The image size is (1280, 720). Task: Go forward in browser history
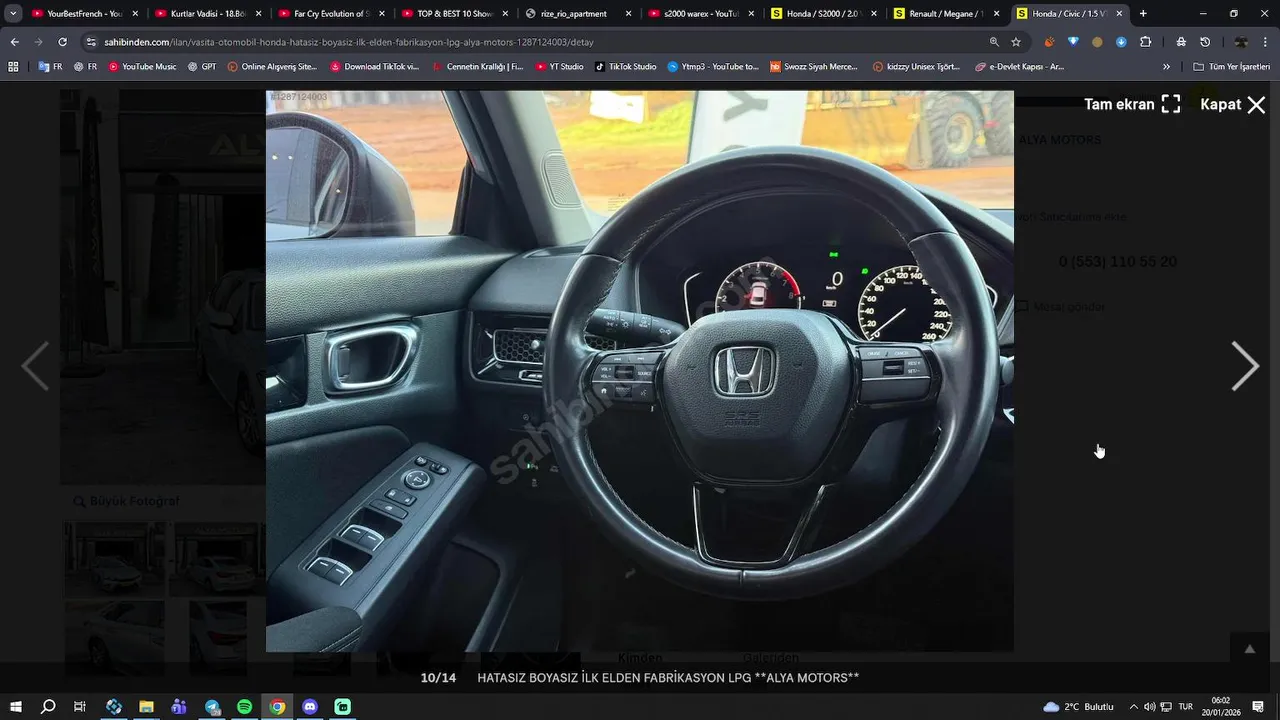38,42
